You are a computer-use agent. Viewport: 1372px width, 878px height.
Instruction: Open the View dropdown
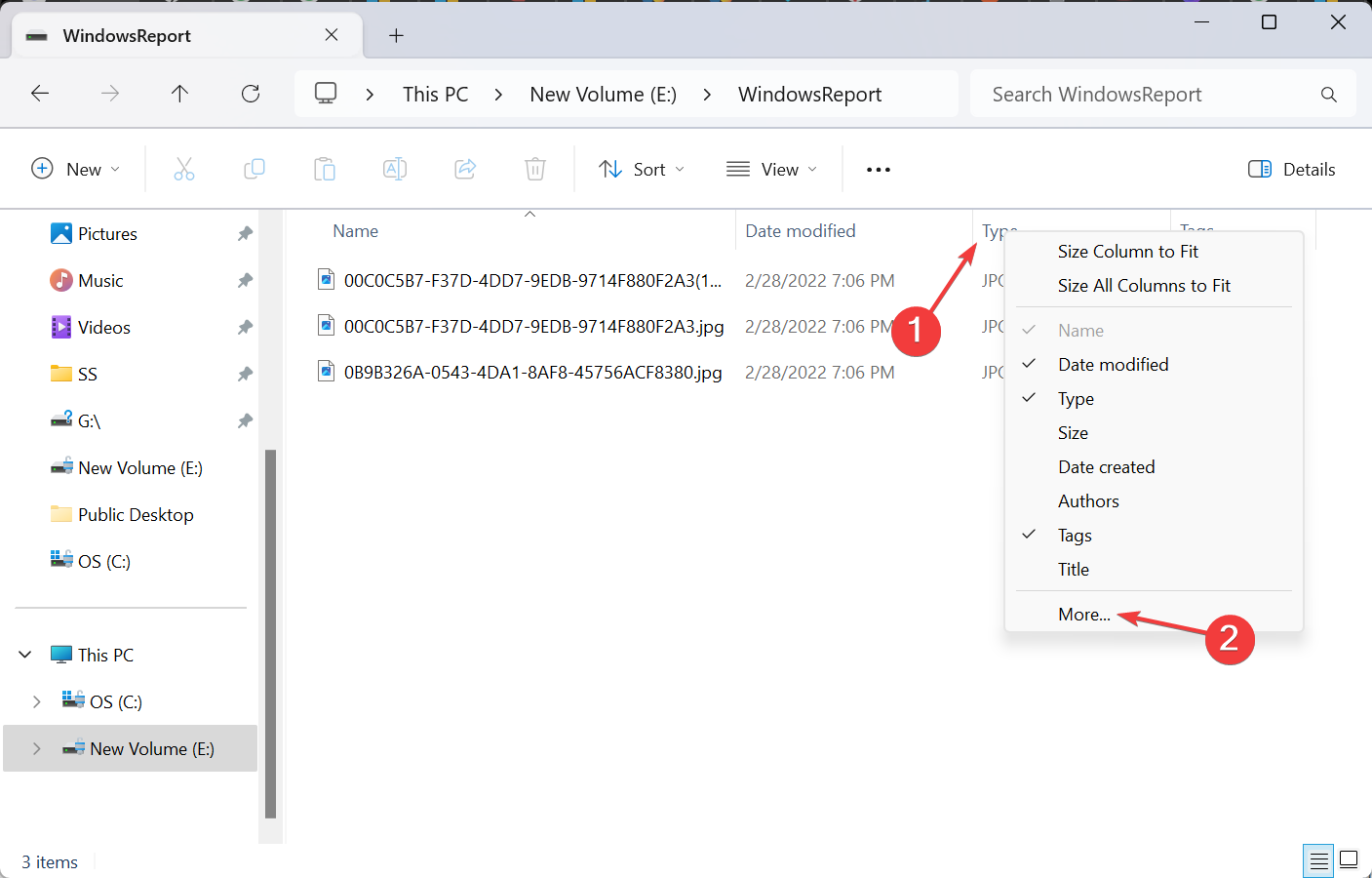tap(772, 169)
